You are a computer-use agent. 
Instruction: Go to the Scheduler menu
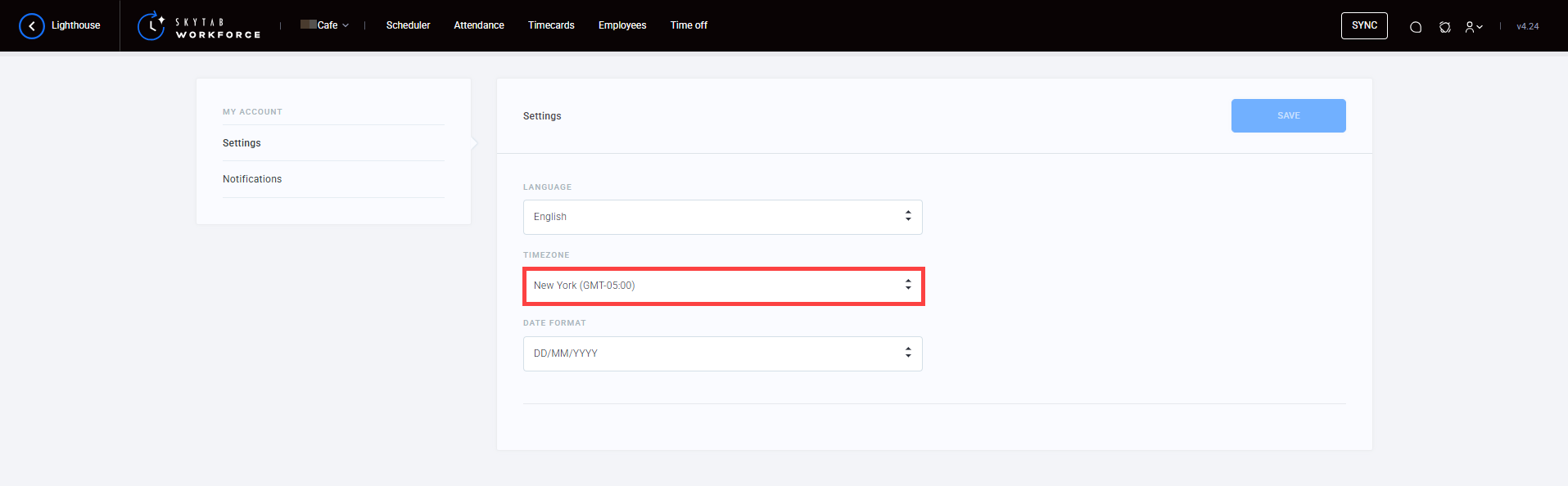pyautogui.click(x=408, y=25)
